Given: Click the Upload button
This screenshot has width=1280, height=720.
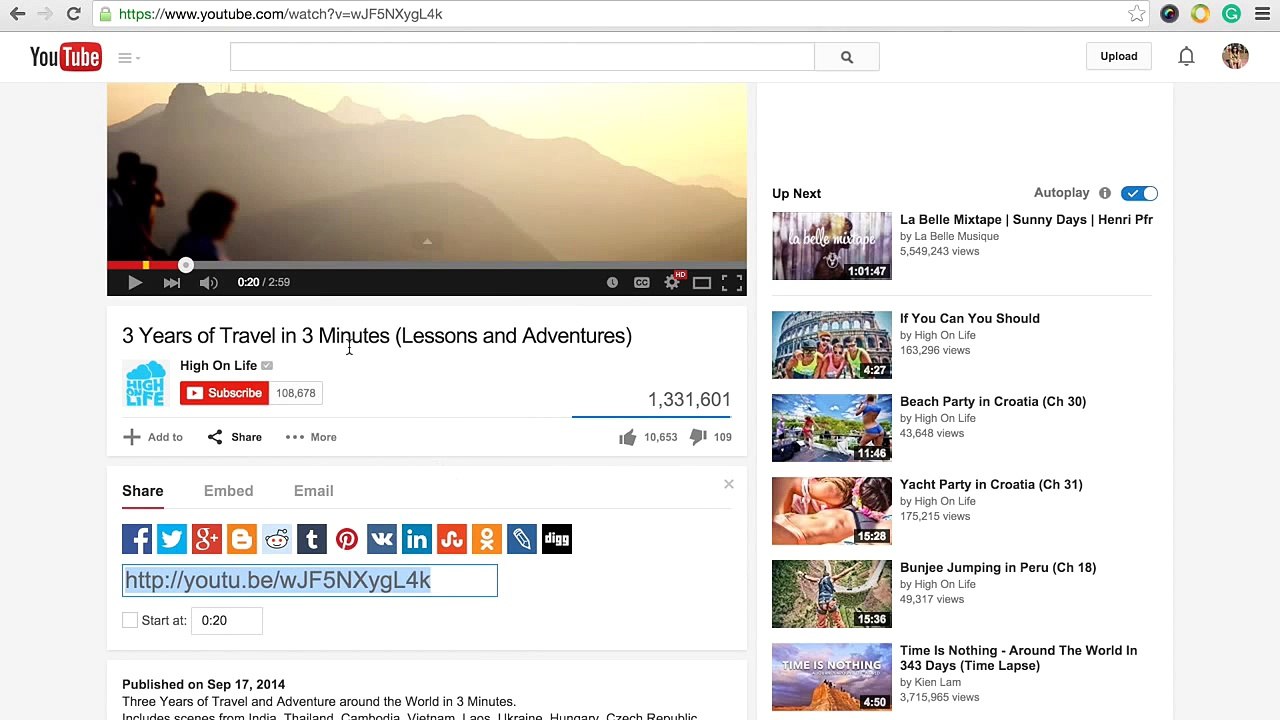Looking at the screenshot, I should [x=1119, y=57].
